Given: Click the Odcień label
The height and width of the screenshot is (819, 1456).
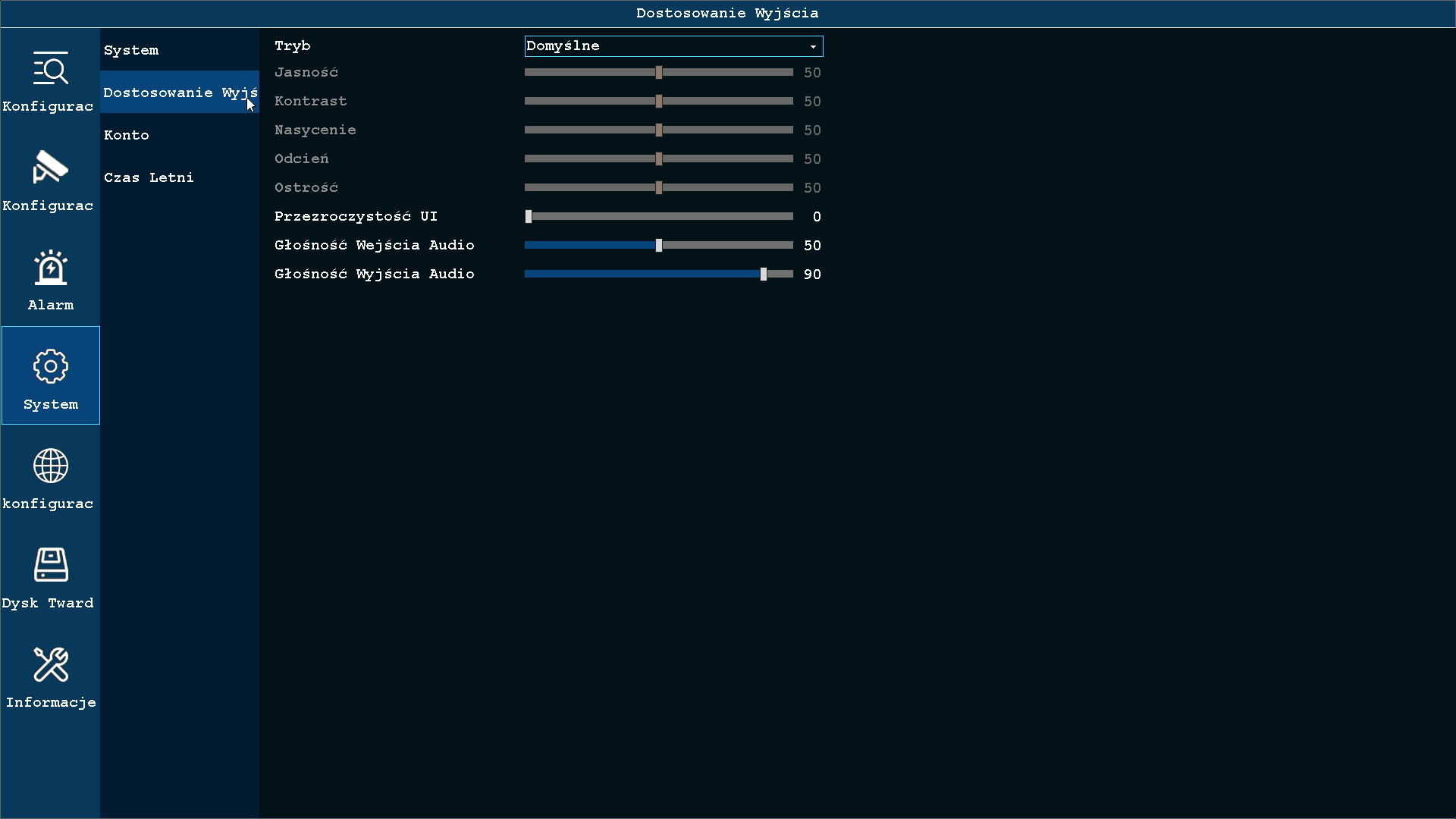Looking at the screenshot, I should [302, 159].
